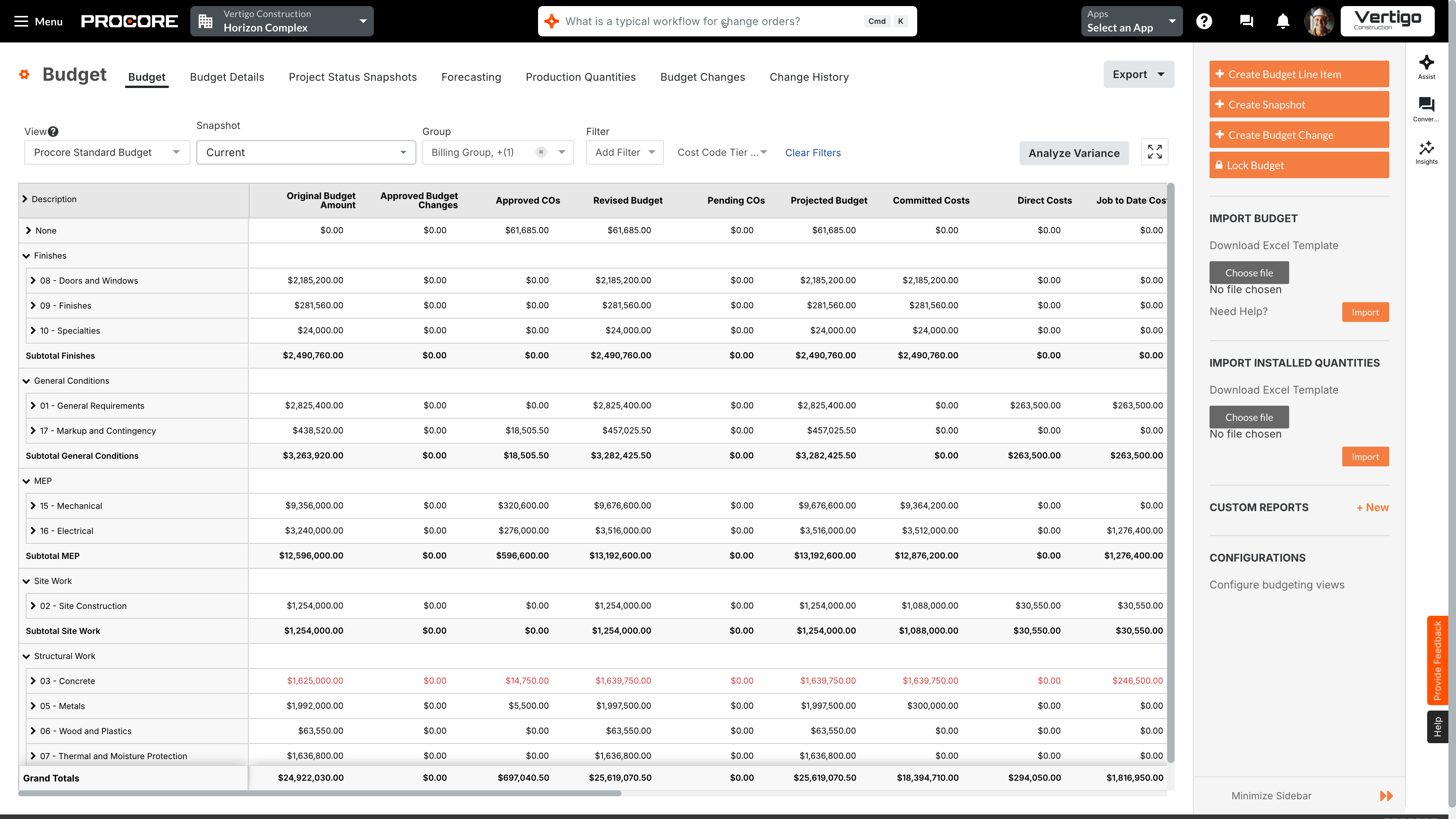The height and width of the screenshot is (819, 1456).
Task: Switch to the Change History tab
Action: pyautogui.click(x=809, y=77)
